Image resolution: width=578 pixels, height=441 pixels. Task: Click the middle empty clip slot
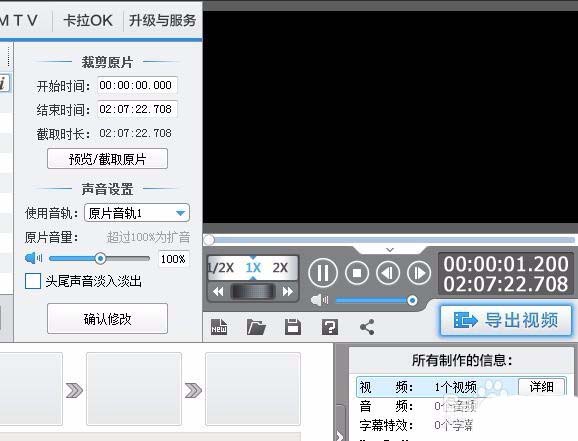pyautogui.click(x=134, y=389)
